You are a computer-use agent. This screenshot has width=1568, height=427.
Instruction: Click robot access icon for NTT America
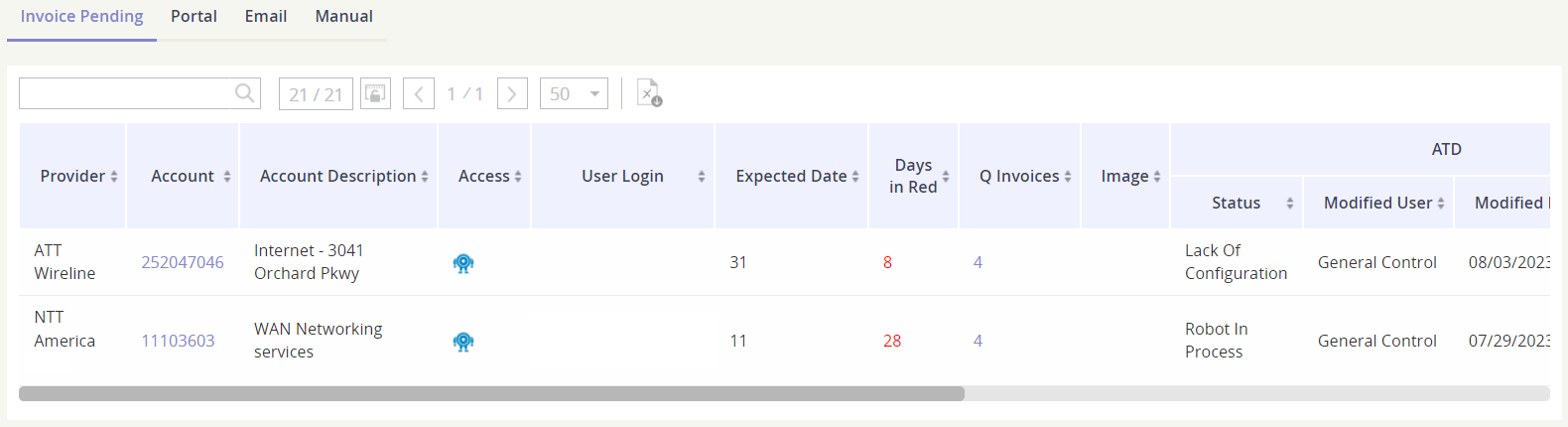click(x=463, y=342)
